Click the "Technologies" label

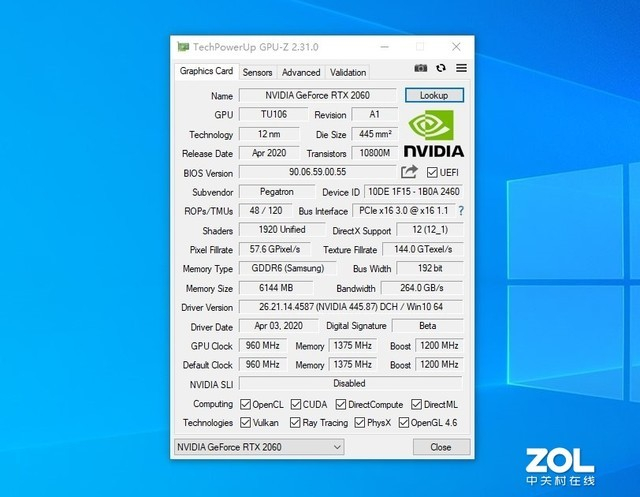pyautogui.click(x=208, y=422)
